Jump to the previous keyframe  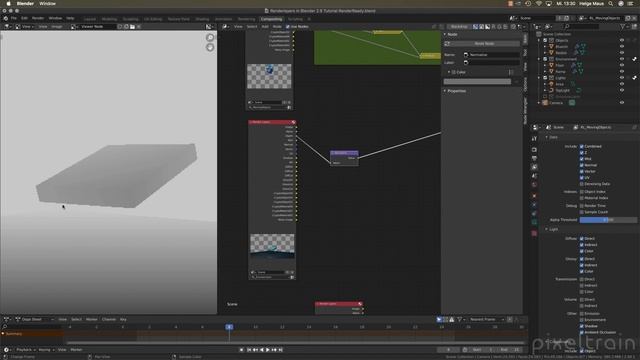click(255, 350)
